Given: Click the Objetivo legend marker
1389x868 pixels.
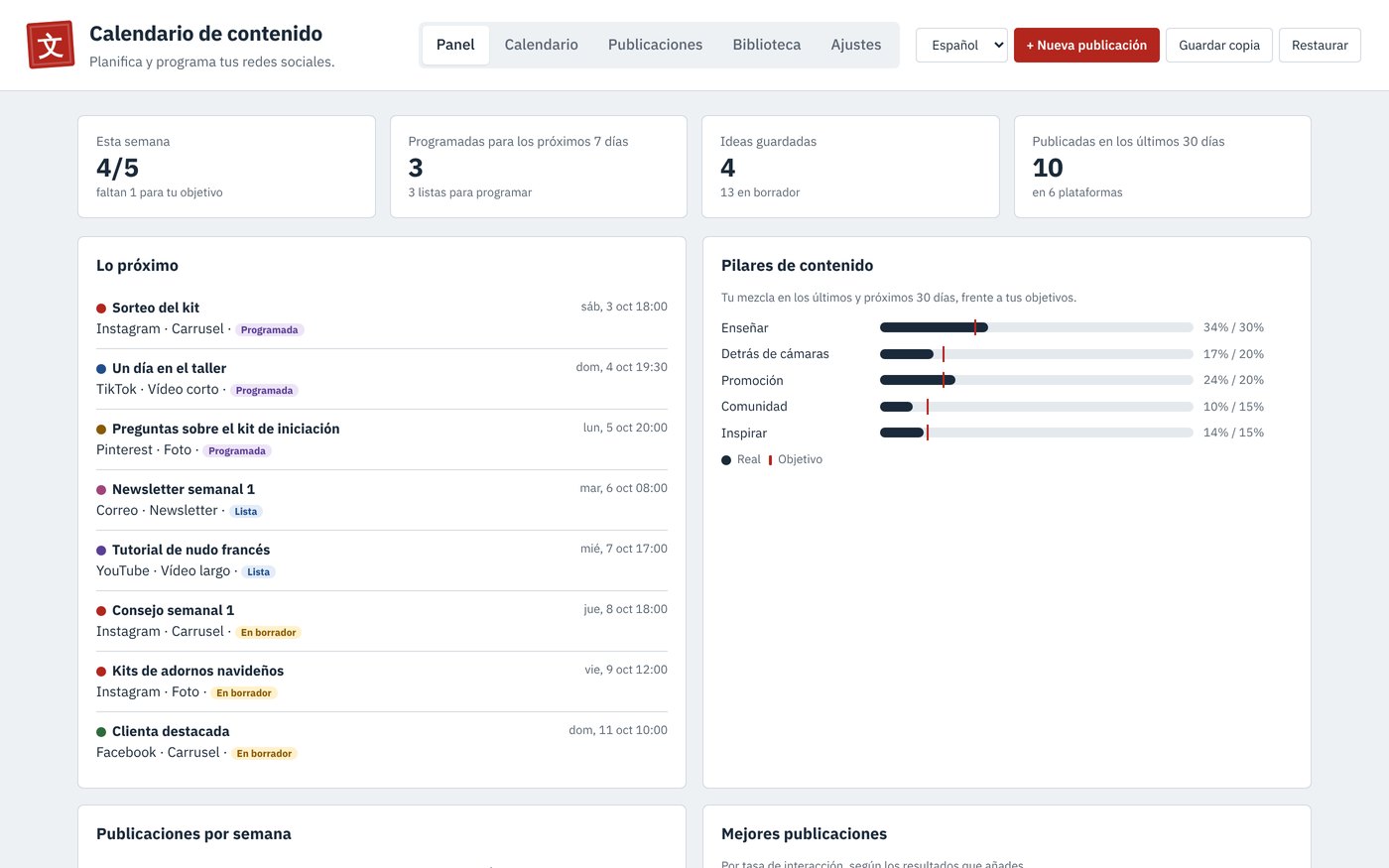Looking at the screenshot, I should click(x=771, y=460).
